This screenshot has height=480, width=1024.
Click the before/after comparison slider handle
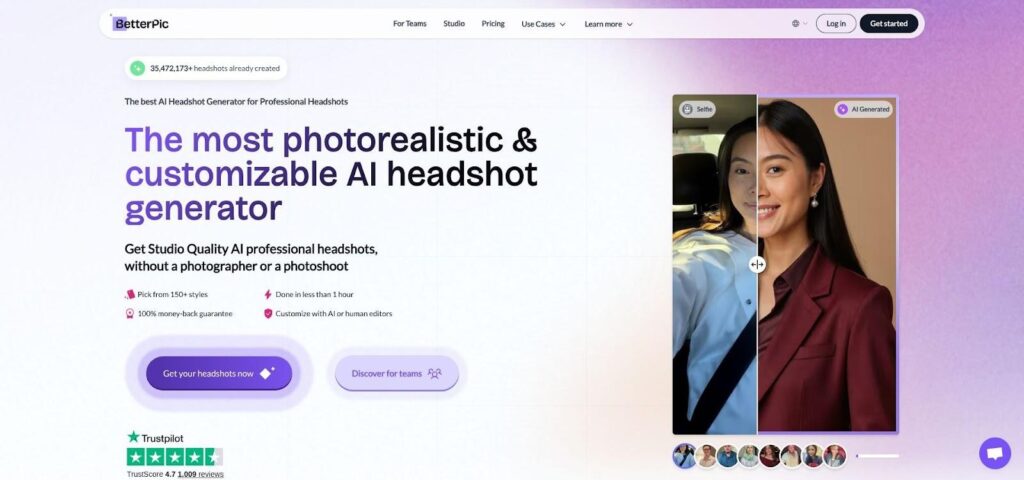tap(757, 265)
